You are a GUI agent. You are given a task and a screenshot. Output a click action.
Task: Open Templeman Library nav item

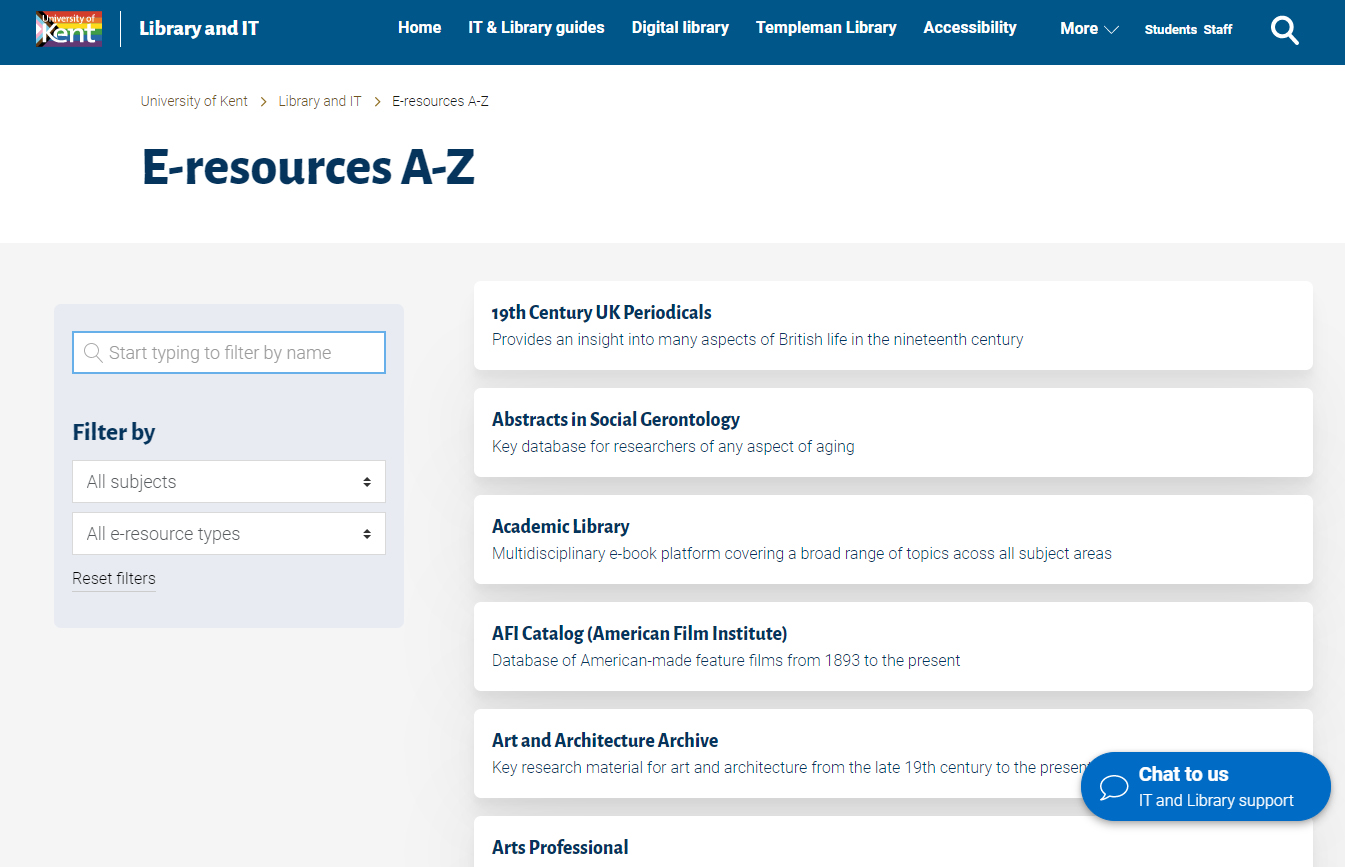pos(826,28)
